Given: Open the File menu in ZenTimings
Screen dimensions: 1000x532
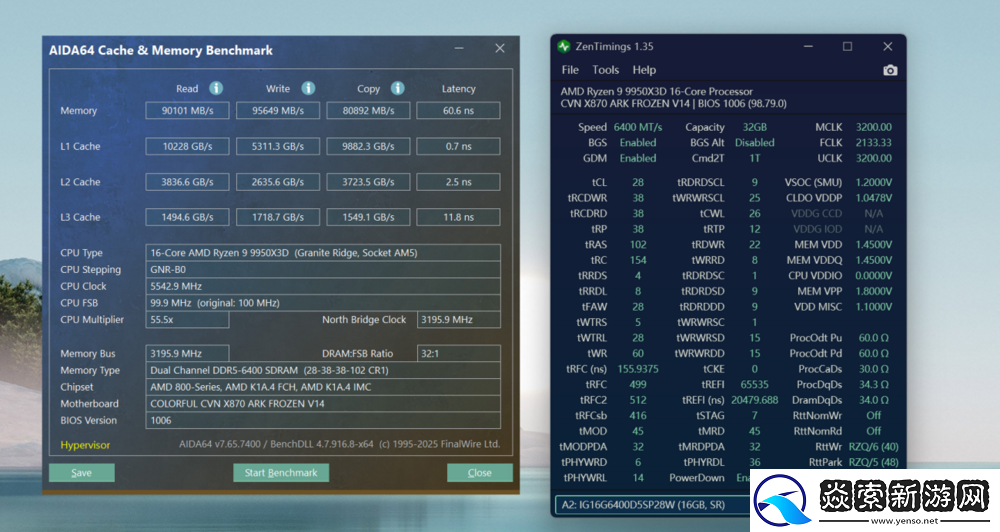Looking at the screenshot, I should [570, 70].
